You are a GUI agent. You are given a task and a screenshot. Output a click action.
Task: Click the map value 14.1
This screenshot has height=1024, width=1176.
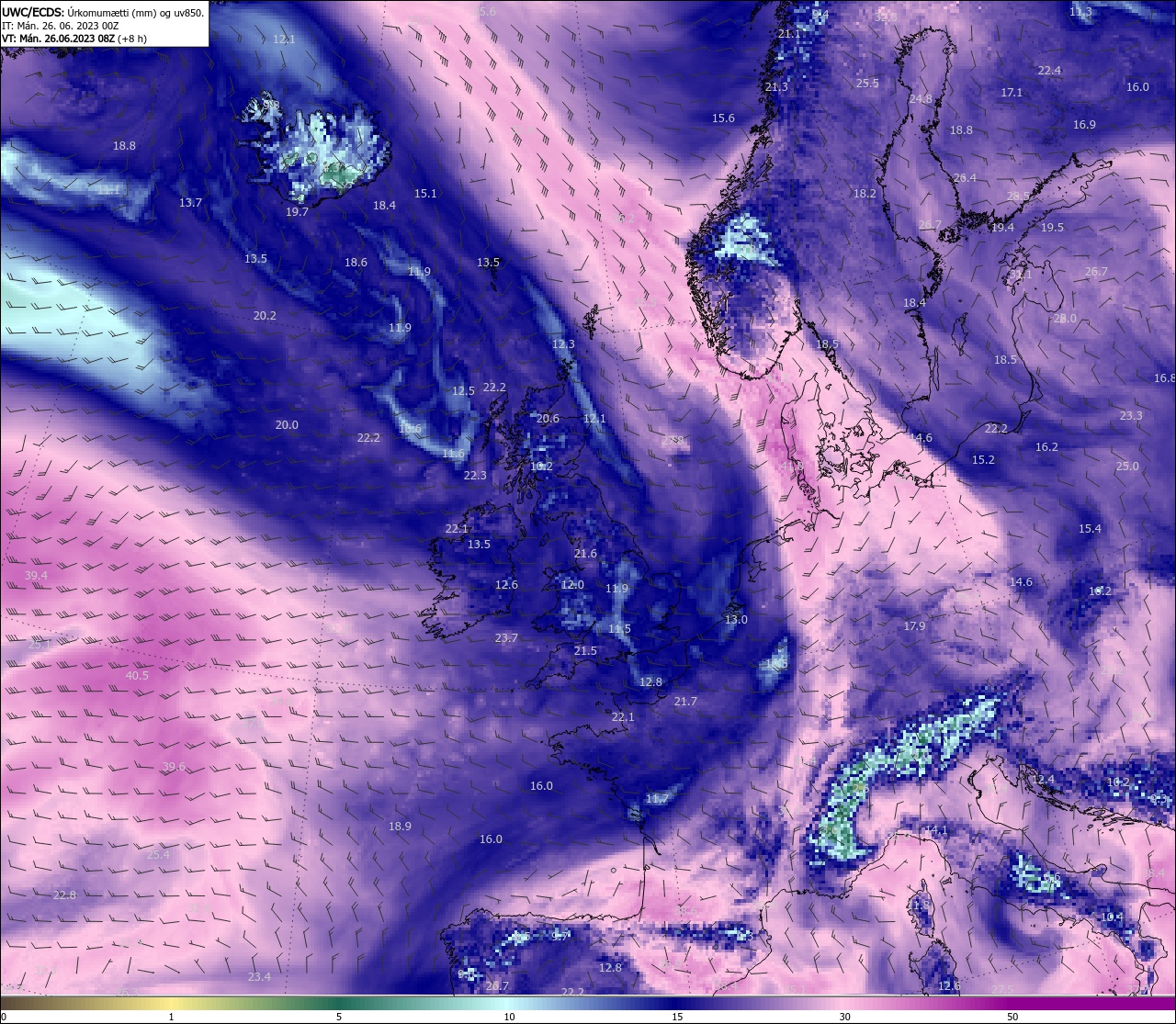tap(935, 829)
